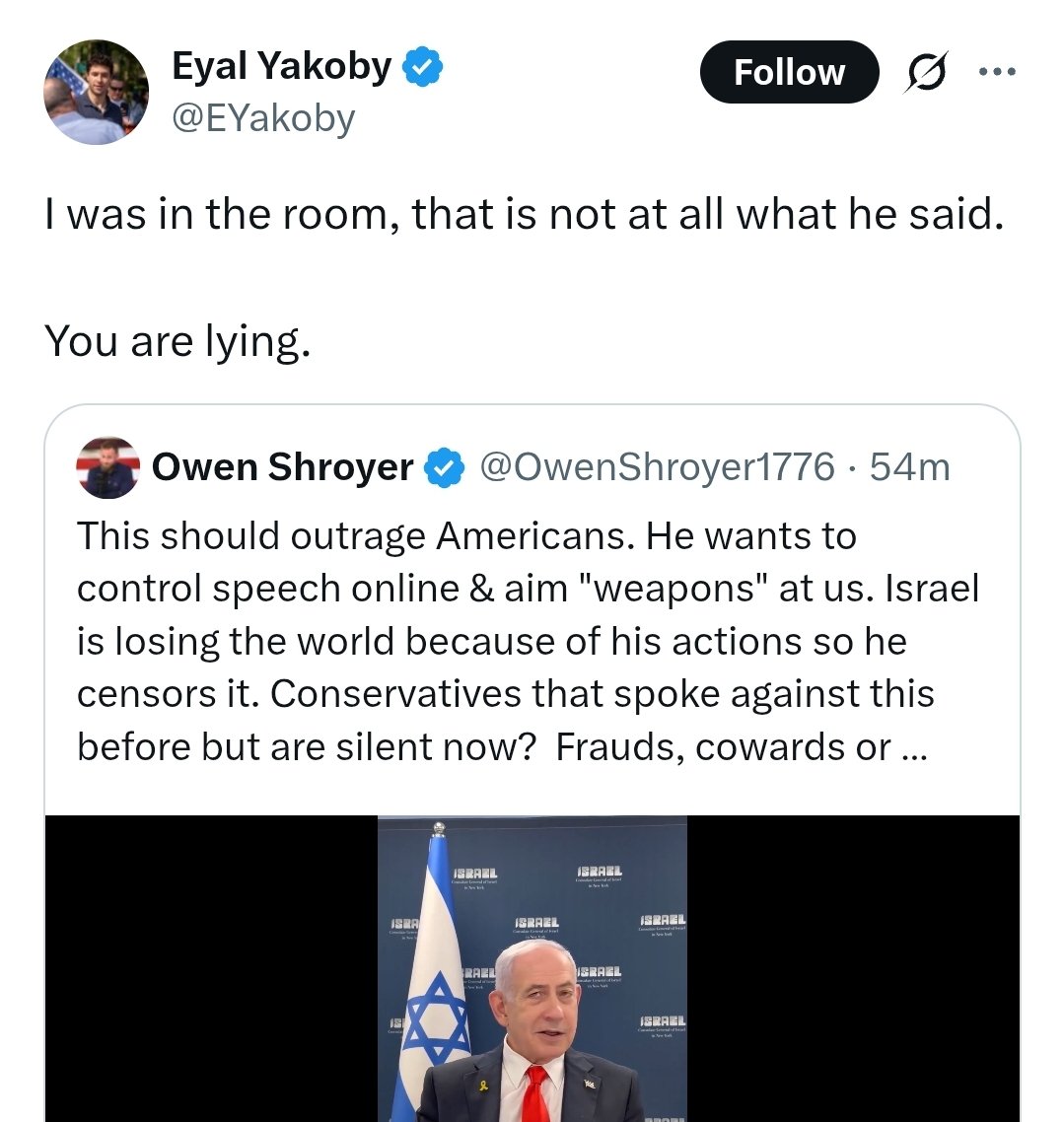This screenshot has width=1064, height=1122.
Task: Click the Eyal Yakoby display name
Action: (281, 67)
